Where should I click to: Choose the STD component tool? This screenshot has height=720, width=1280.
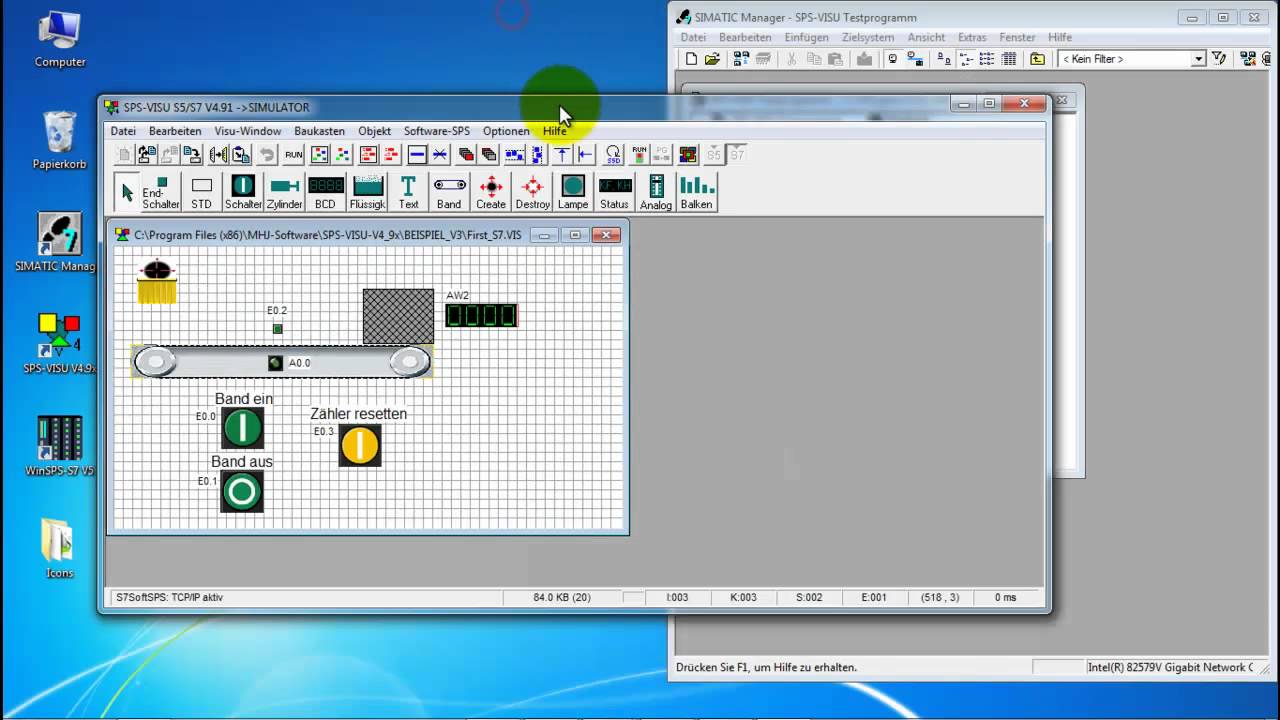tap(202, 192)
